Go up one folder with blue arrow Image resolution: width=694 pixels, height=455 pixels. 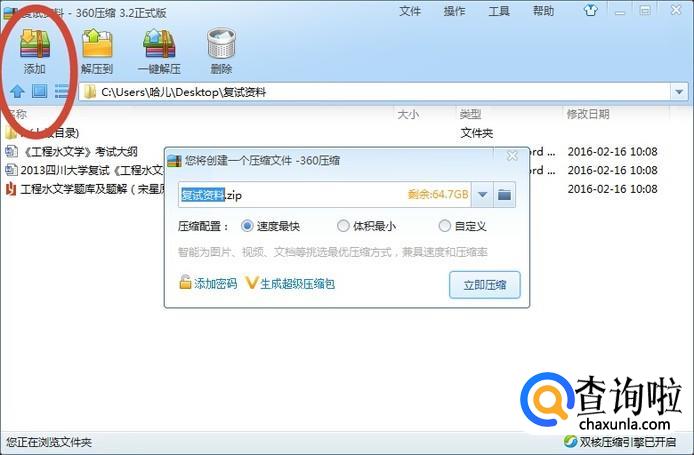(17, 92)
